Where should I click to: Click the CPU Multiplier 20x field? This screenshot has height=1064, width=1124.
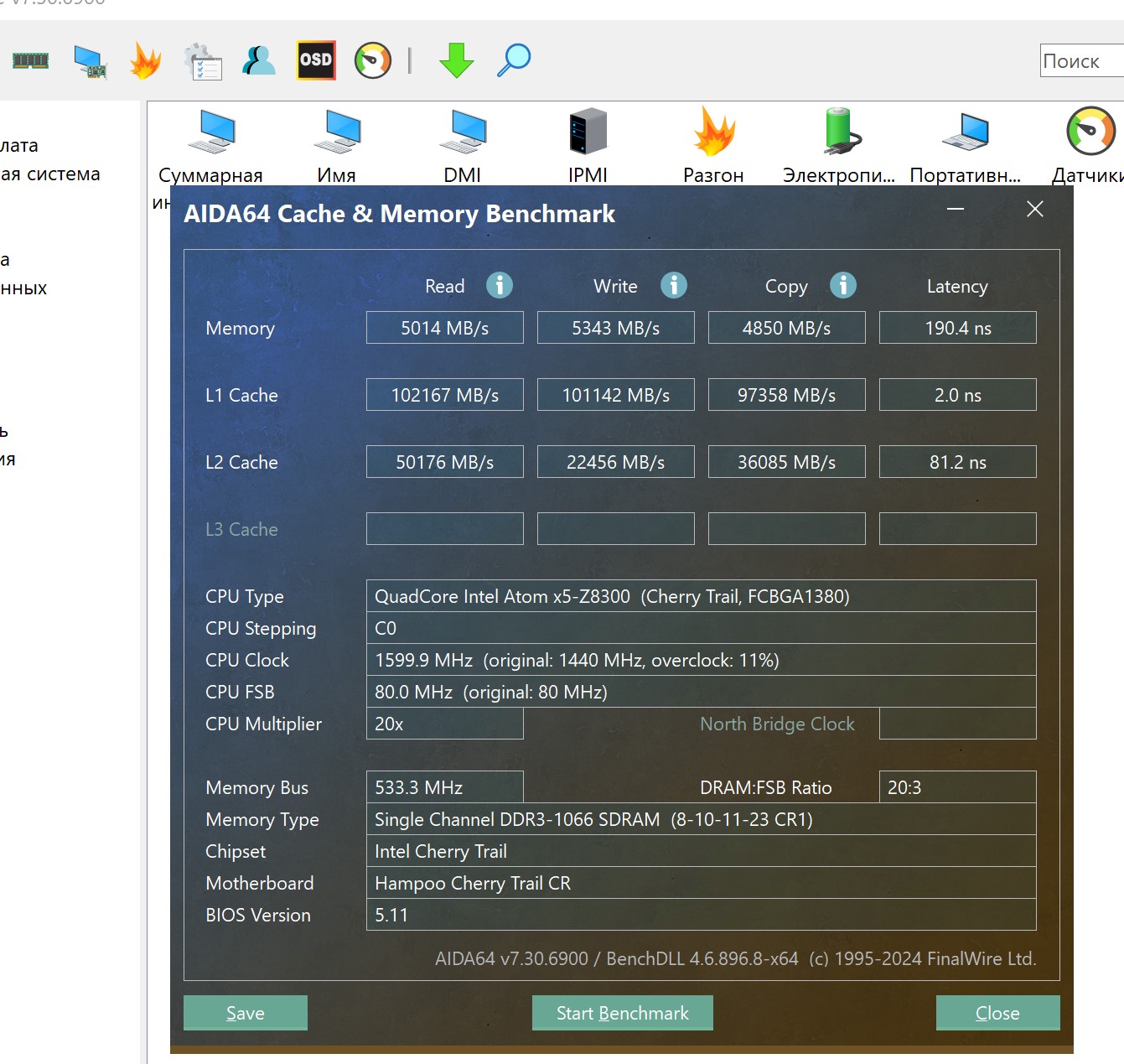(x=445, y=724)
